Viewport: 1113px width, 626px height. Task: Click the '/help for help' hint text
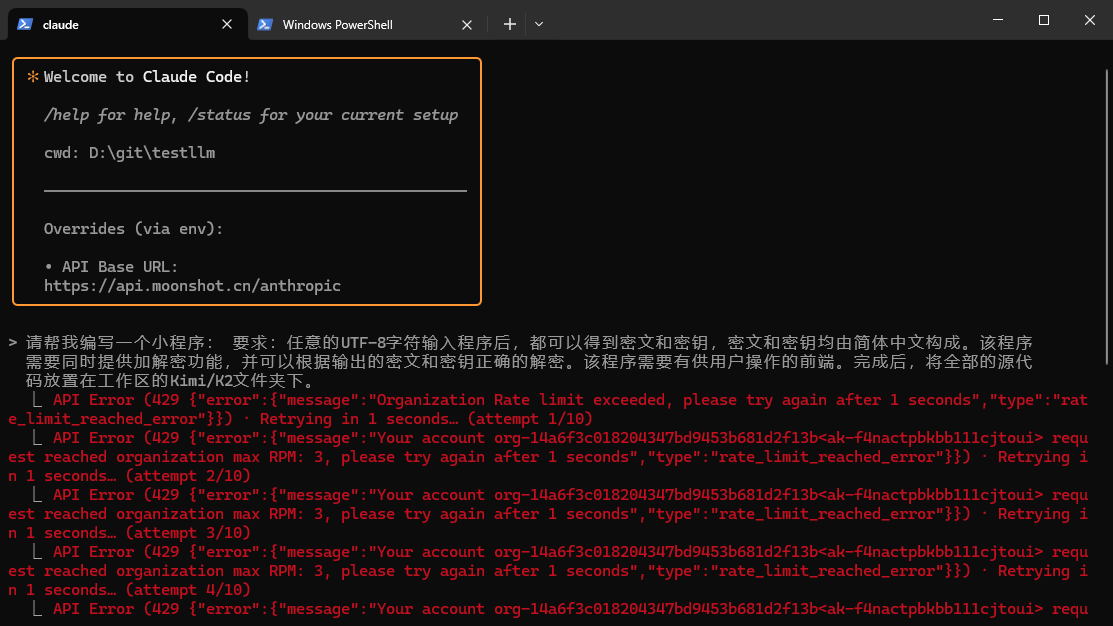point(111,115)
